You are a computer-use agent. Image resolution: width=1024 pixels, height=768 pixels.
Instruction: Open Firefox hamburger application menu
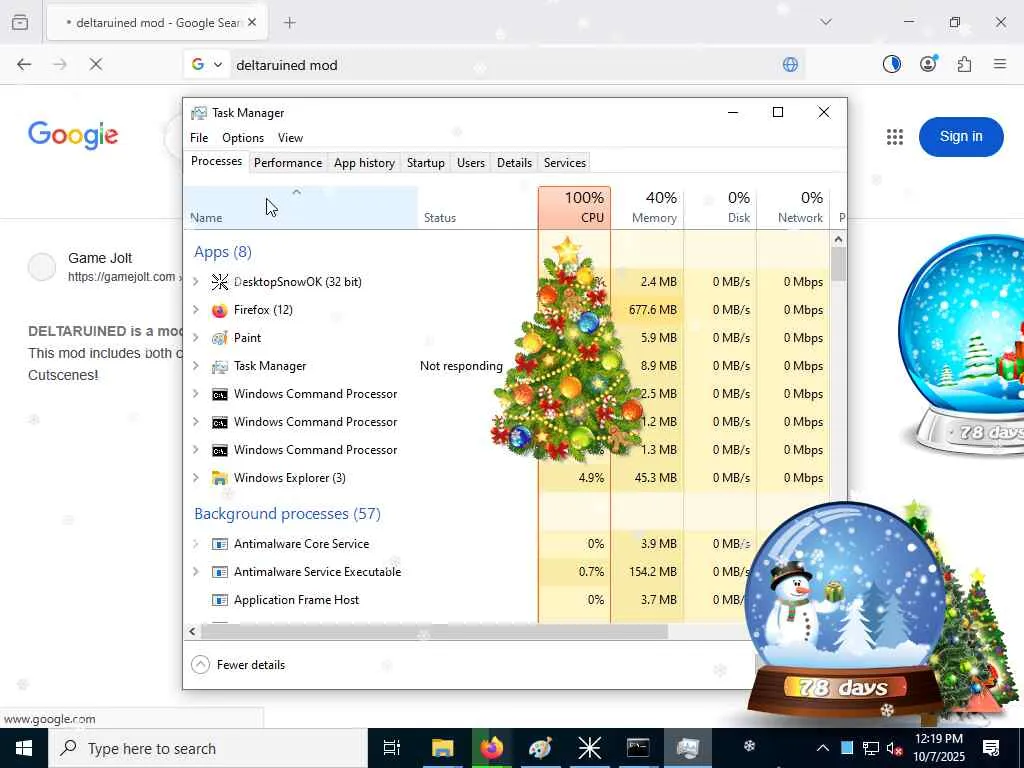tap(1000, 64)
